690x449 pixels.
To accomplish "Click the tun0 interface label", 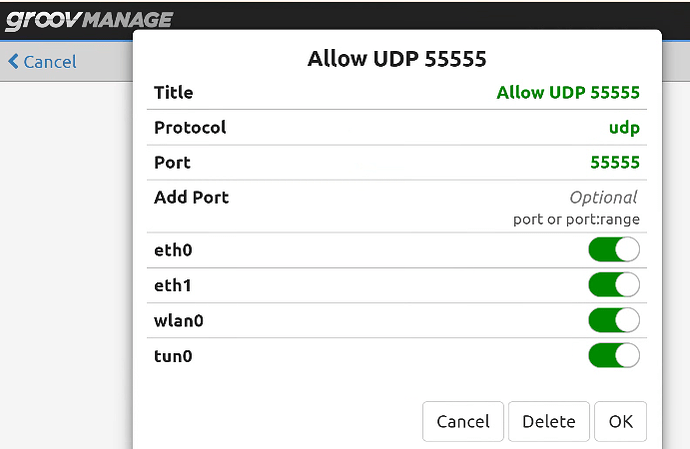I will coord(174,355).
